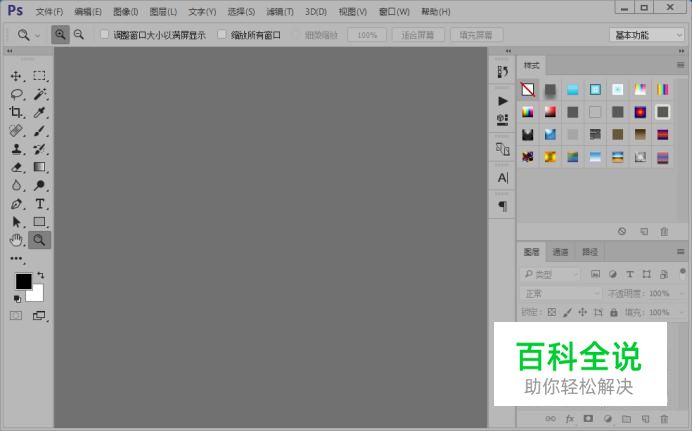Click the black foreground color swatch
Screen dimensions: 692x431
[23, 281]
